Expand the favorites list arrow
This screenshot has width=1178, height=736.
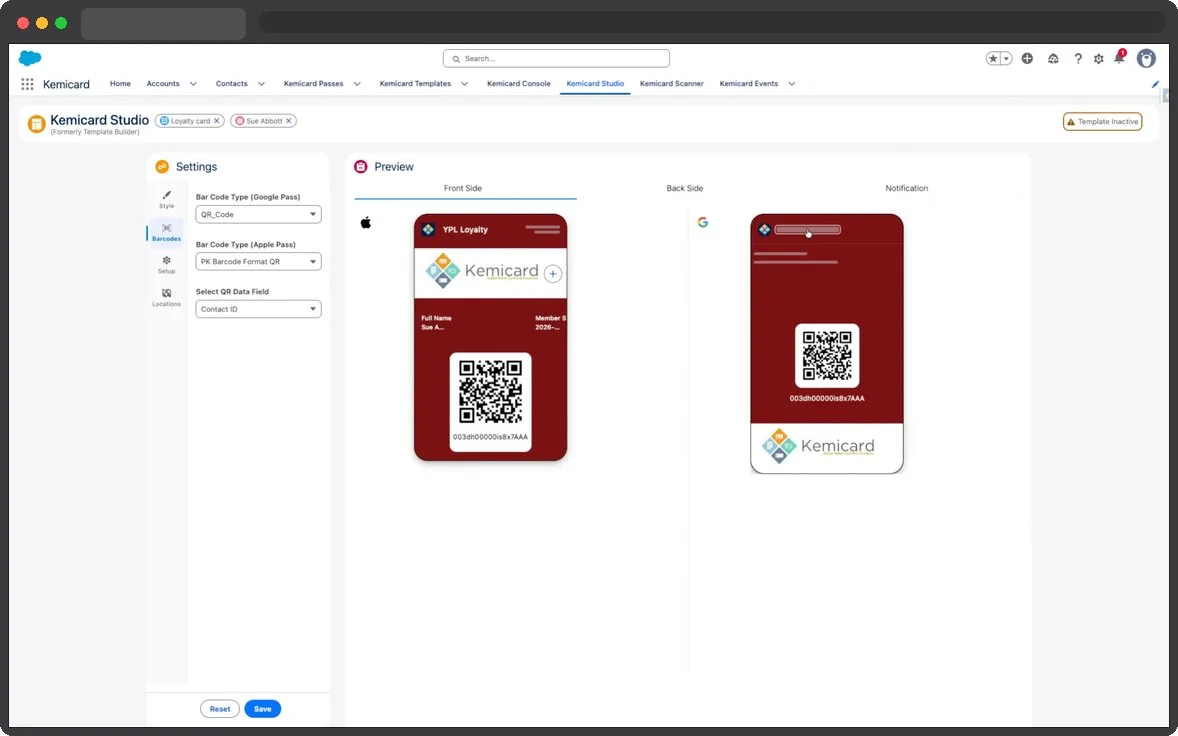(x=1006, y=59)
